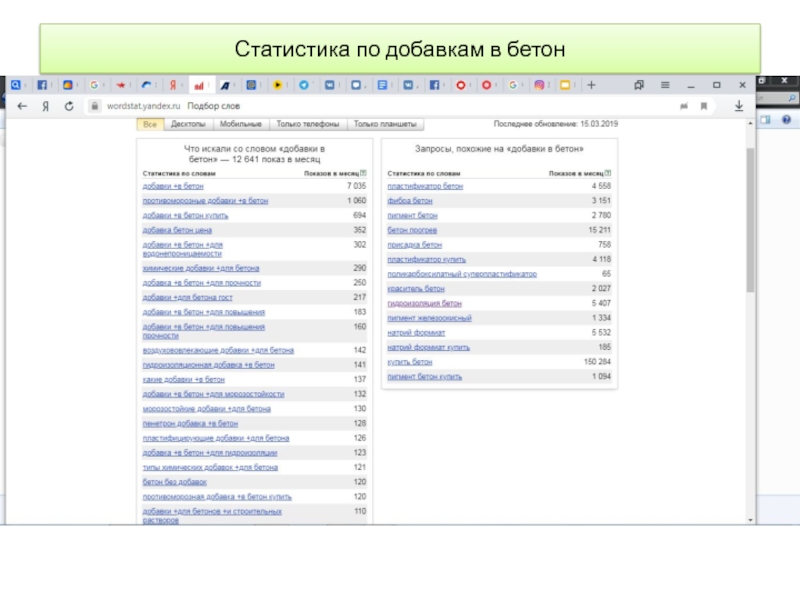Click the Yandex 'Я' button beside the back arrow
800x600 pixels.
click(45, 106)
